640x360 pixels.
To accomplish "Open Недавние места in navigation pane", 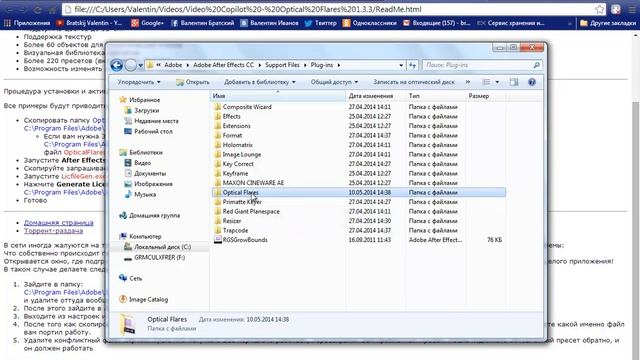I will (x=156, y=121).
